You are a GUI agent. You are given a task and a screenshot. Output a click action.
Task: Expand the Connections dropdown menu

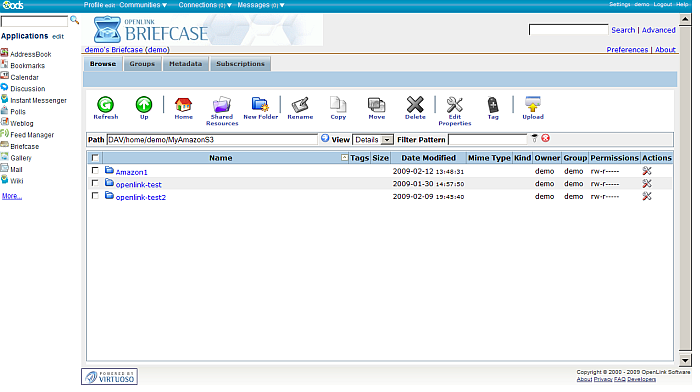point(205,5)
